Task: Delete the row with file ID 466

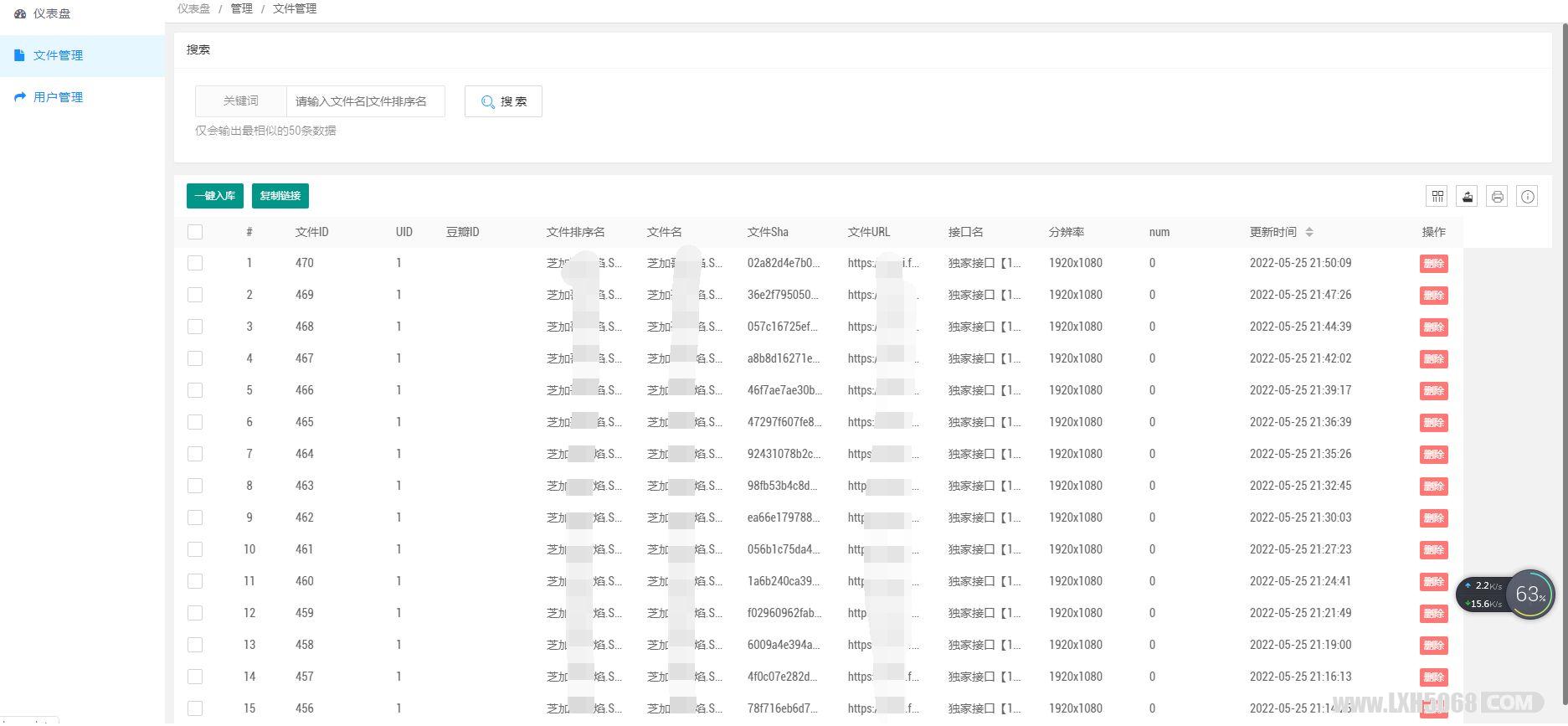Action: tap(1434, 391)
